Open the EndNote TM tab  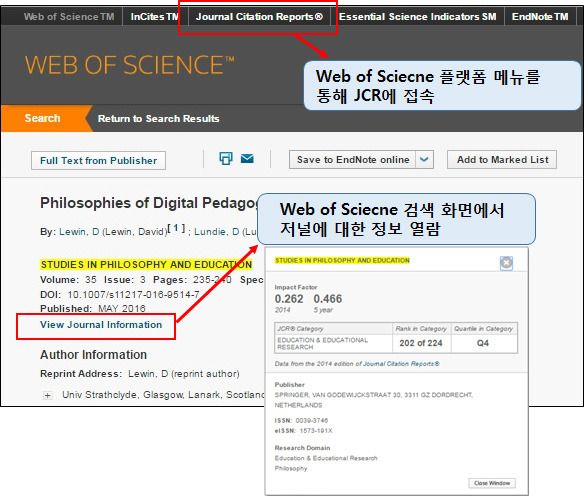pos(540,17)
